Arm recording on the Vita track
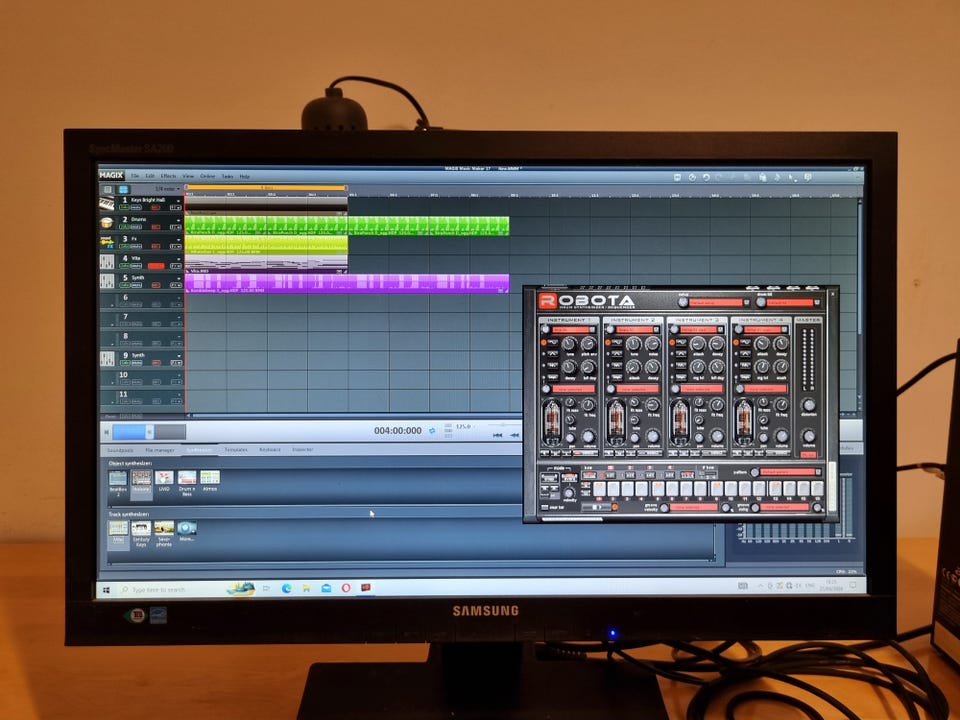Image resolution: width=960 pixels, height=720 pixels. (x=156, y=266)
